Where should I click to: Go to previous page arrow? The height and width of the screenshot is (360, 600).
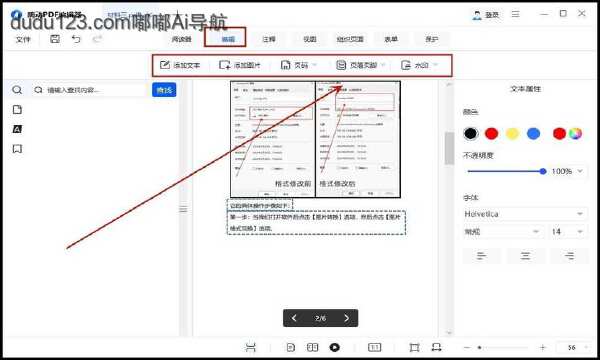(294, 318)
